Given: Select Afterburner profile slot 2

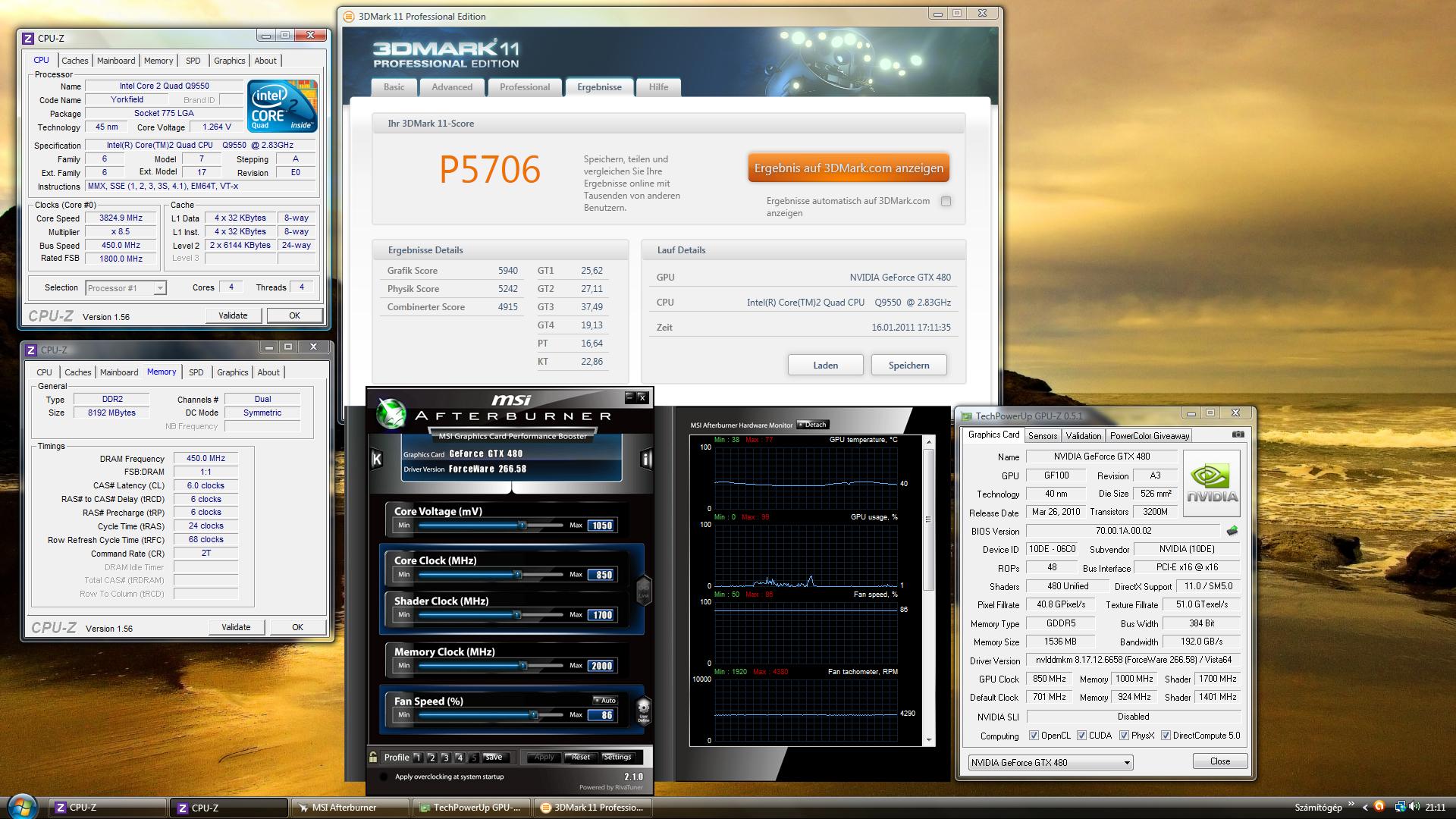Looking at the screenshot, I should (x=431, y=758).
